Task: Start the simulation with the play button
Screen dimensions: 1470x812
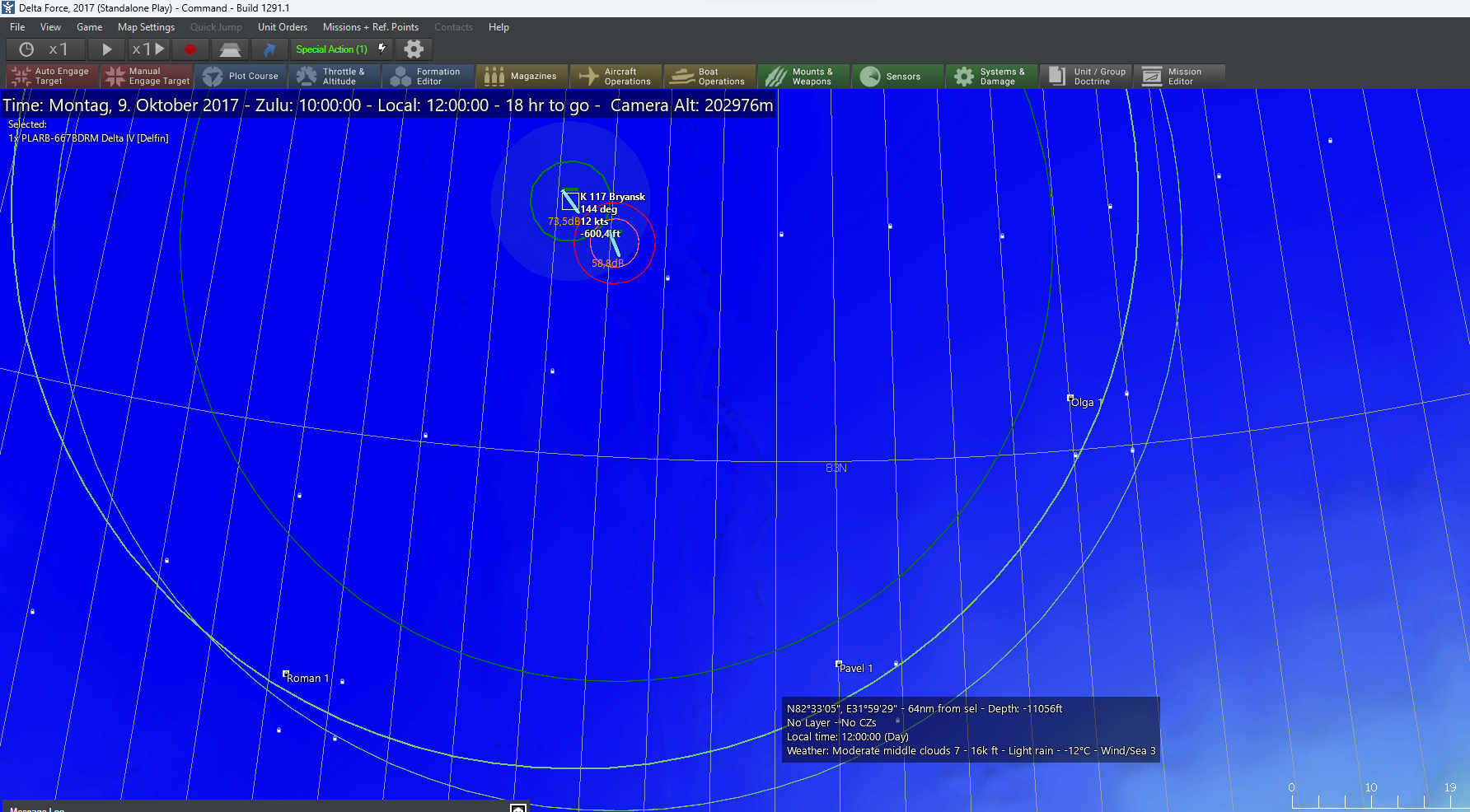Action: pos(106,49)
